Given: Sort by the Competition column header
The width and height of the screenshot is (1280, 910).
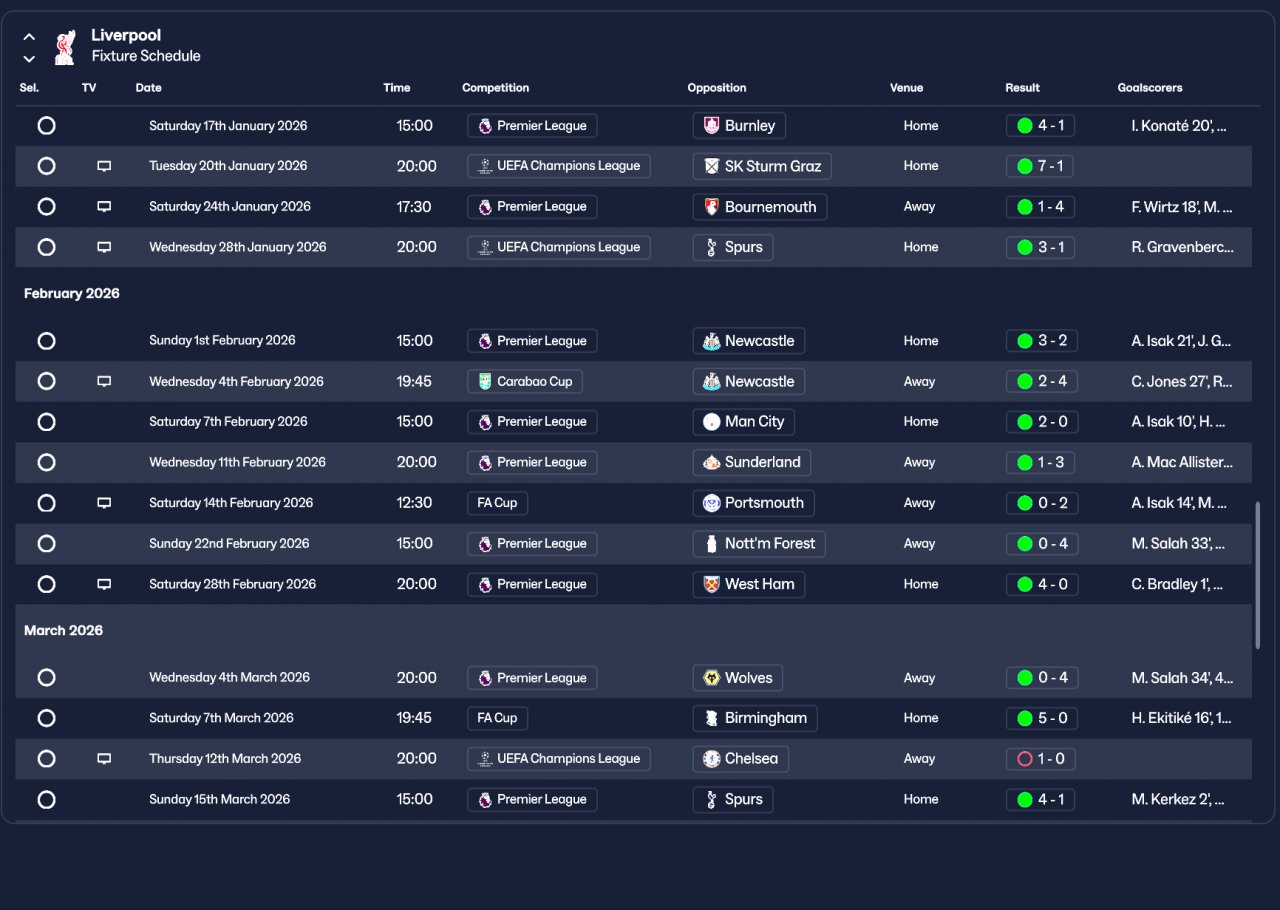Looking at the screenshot, I should click(496, 88).
